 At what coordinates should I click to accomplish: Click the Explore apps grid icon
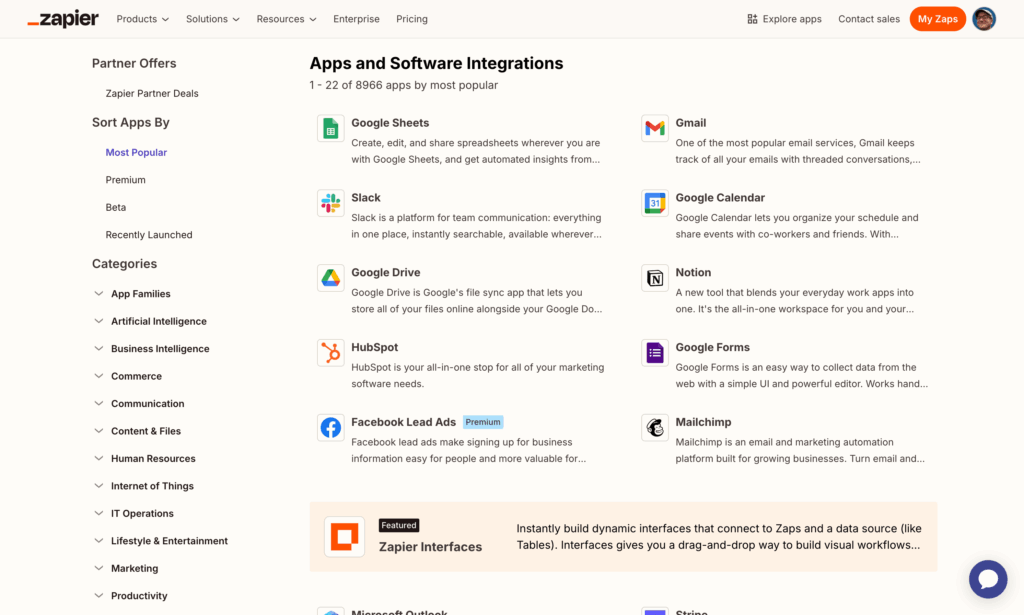tap(752, 19)
